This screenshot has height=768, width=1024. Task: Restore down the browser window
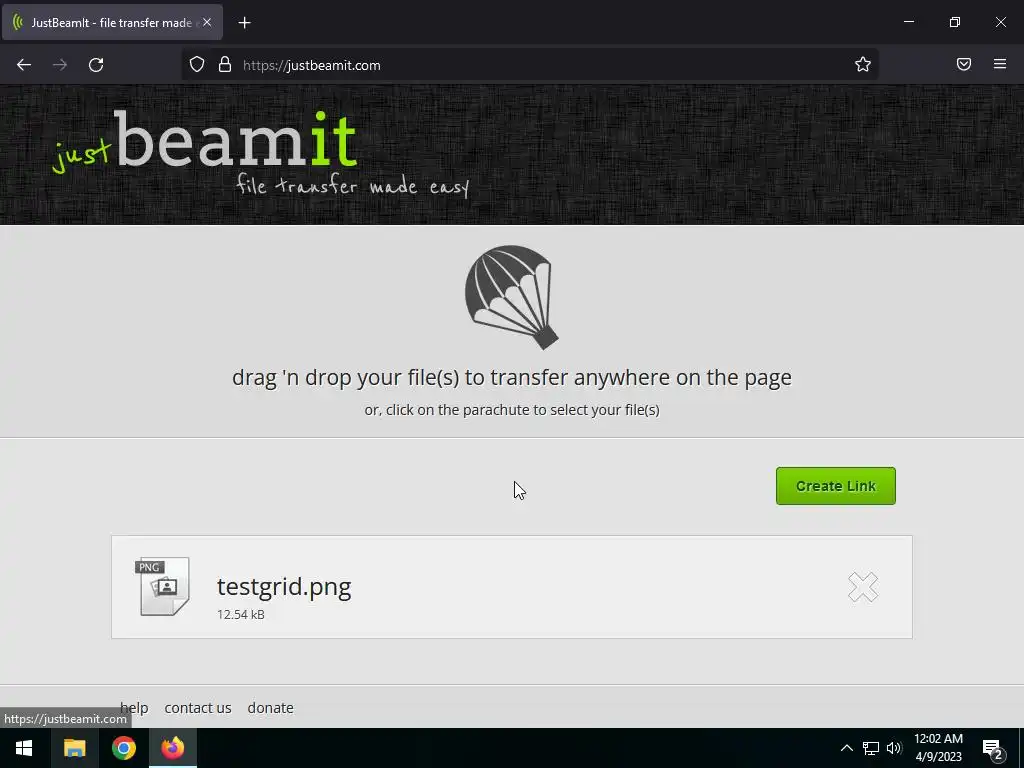click(955, 22)
